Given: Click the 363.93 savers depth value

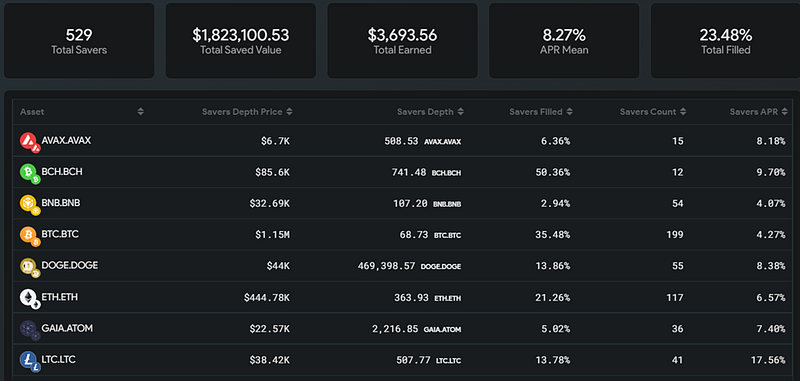Looking at the screenshot, I should coord(411,298).
